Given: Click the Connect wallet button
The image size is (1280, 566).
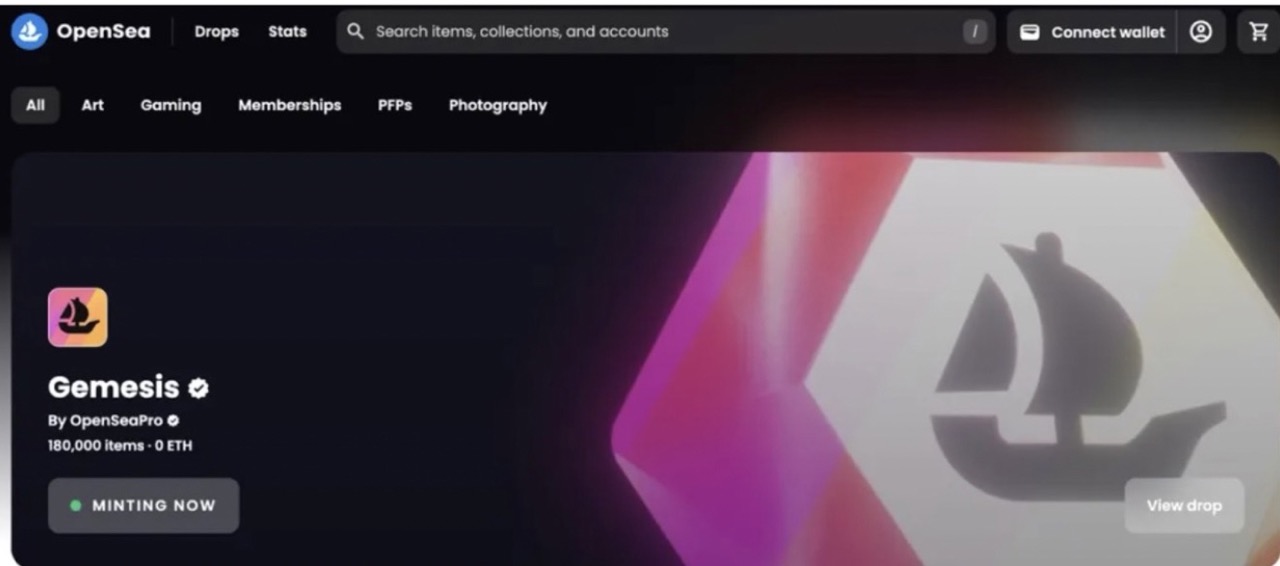Looking at the screenshot, I should point(1092,32).
